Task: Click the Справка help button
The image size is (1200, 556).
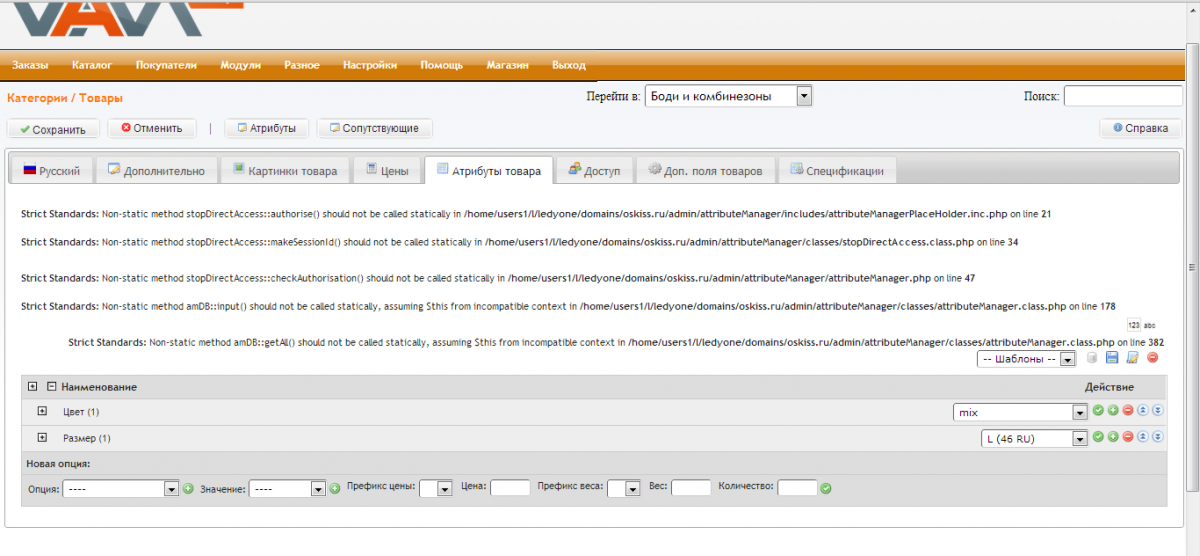Action: coord(1140,128)
